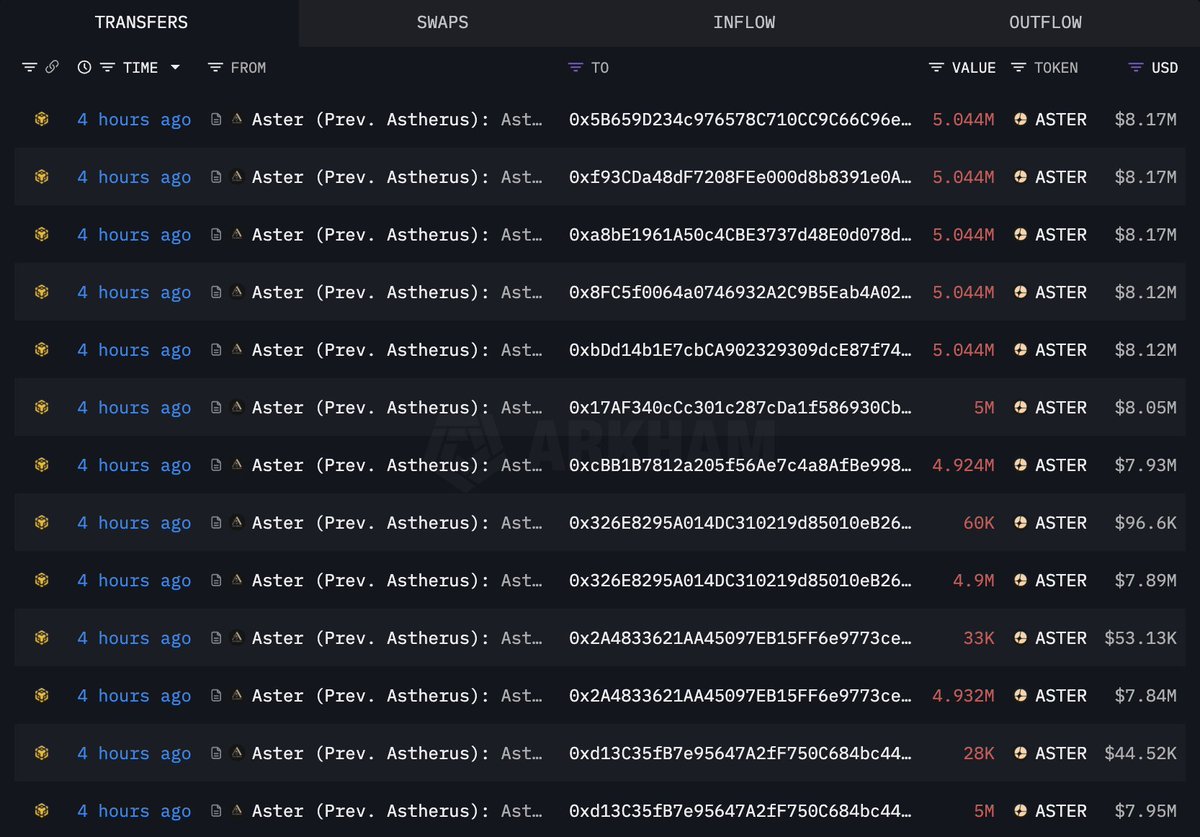Open recipient address 0x17AF340cCc30...
This screenshot has height=837, width=1200.
(x=740, y=408)
